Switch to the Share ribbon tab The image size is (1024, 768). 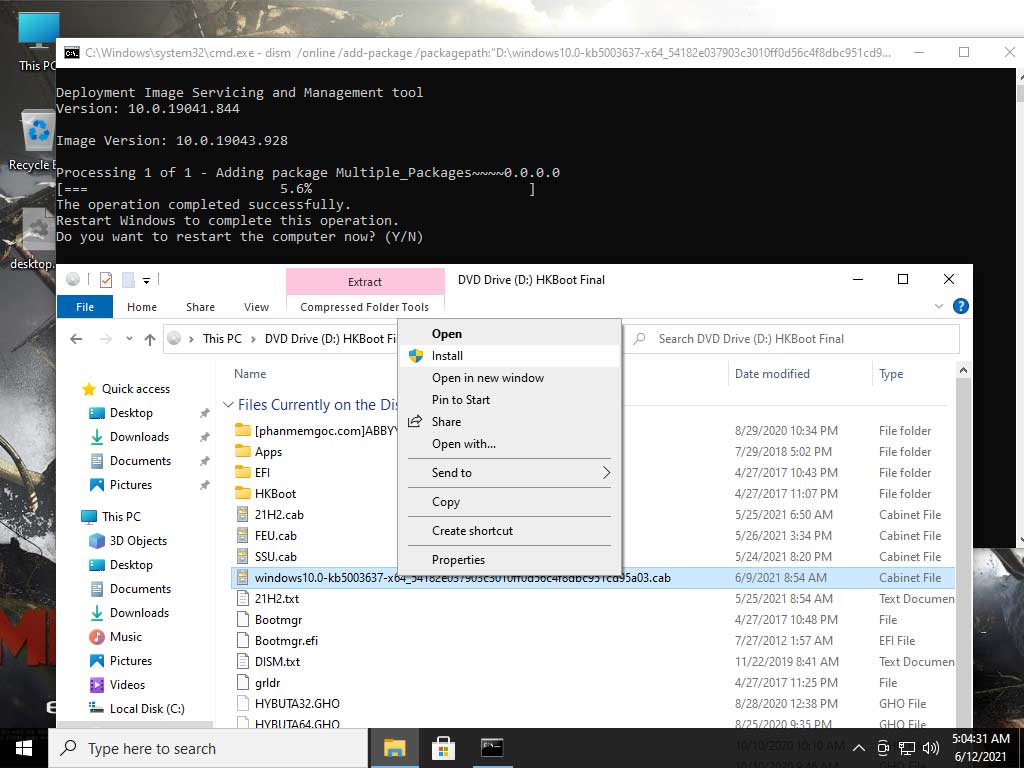pos(200,307)
